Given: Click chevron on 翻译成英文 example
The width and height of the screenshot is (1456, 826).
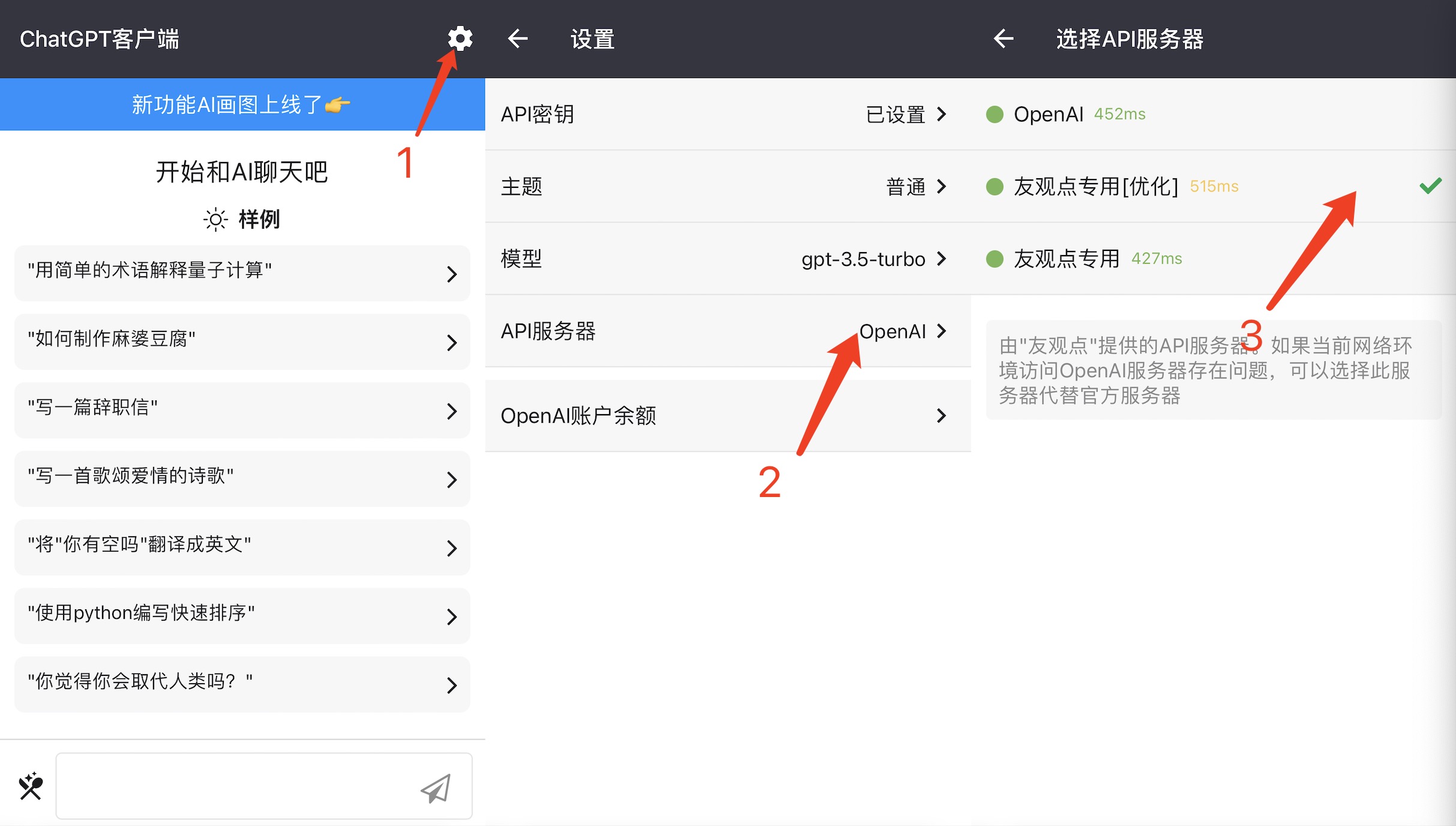Looking at the screenshot, I should [x=452, y=547].
